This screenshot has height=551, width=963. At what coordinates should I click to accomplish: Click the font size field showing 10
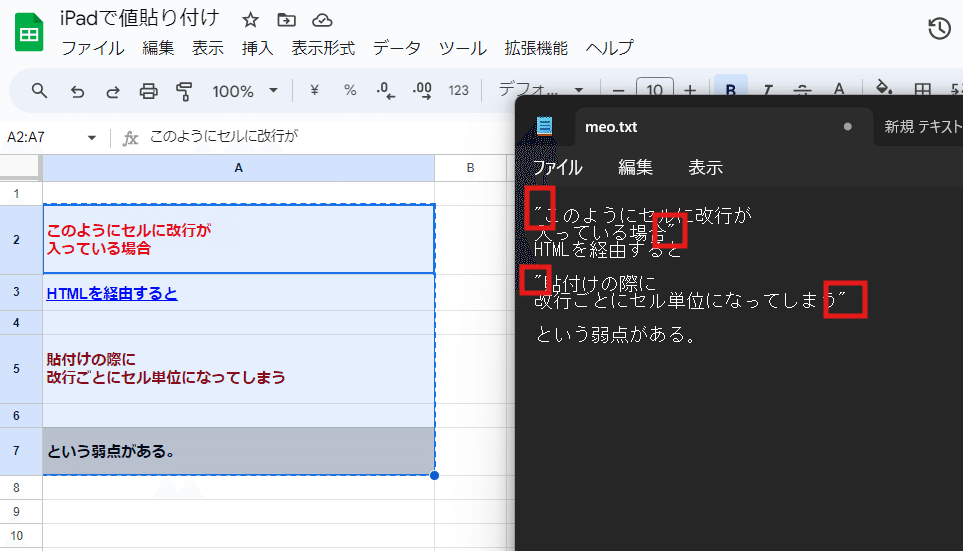[655, 88]
